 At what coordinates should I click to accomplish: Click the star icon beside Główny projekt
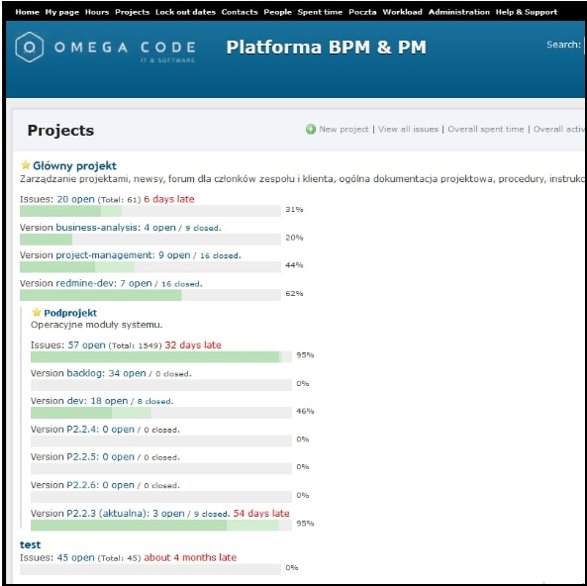(25, 165)
